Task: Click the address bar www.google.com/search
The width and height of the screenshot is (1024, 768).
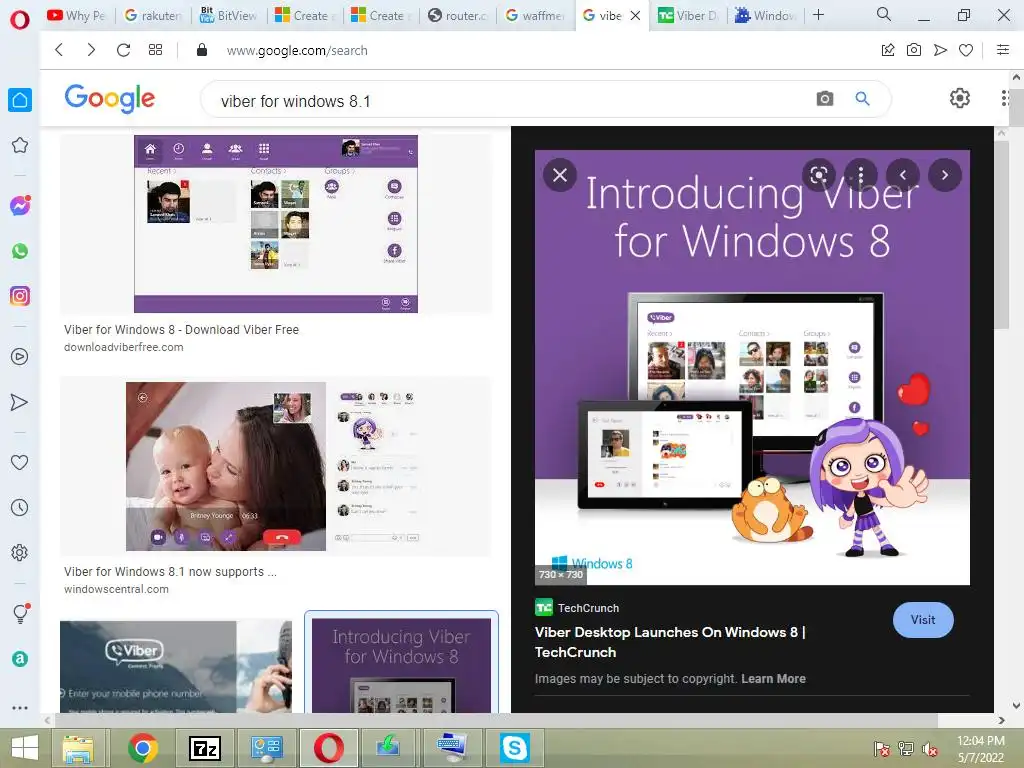Action: point(297,50)
